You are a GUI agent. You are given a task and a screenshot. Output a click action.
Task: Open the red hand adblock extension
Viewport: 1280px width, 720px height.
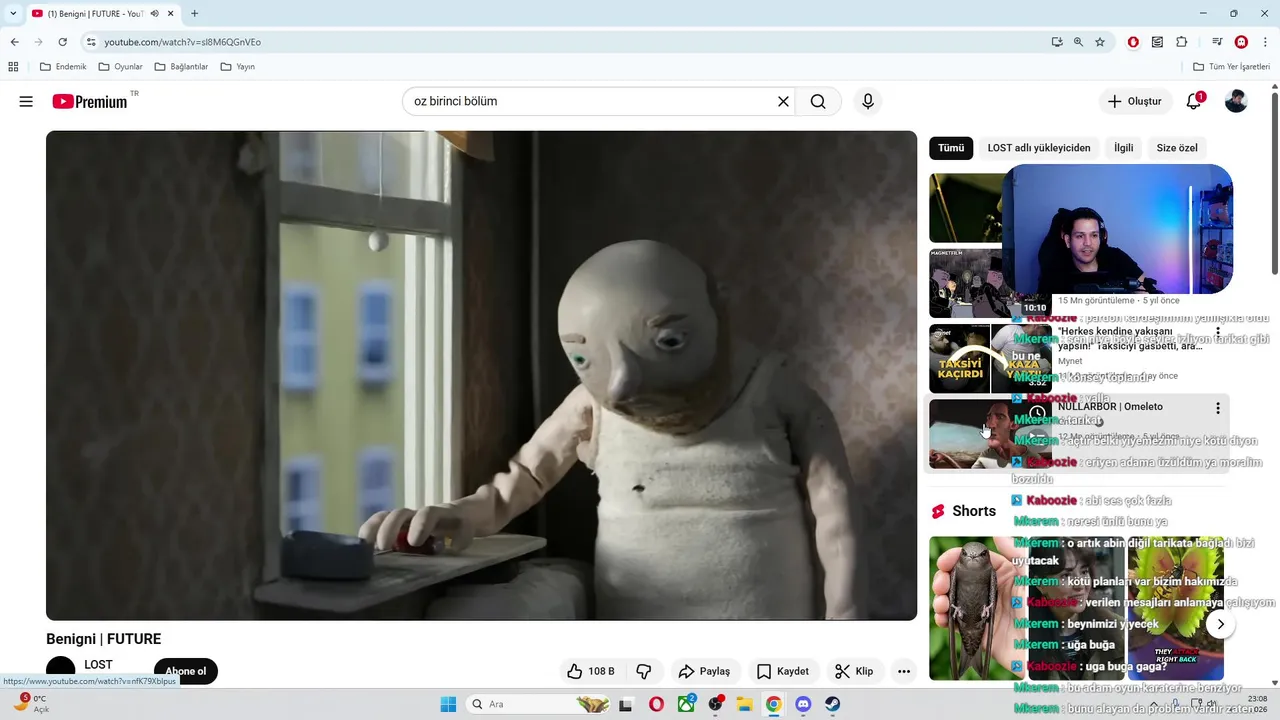click(1133, 42)
